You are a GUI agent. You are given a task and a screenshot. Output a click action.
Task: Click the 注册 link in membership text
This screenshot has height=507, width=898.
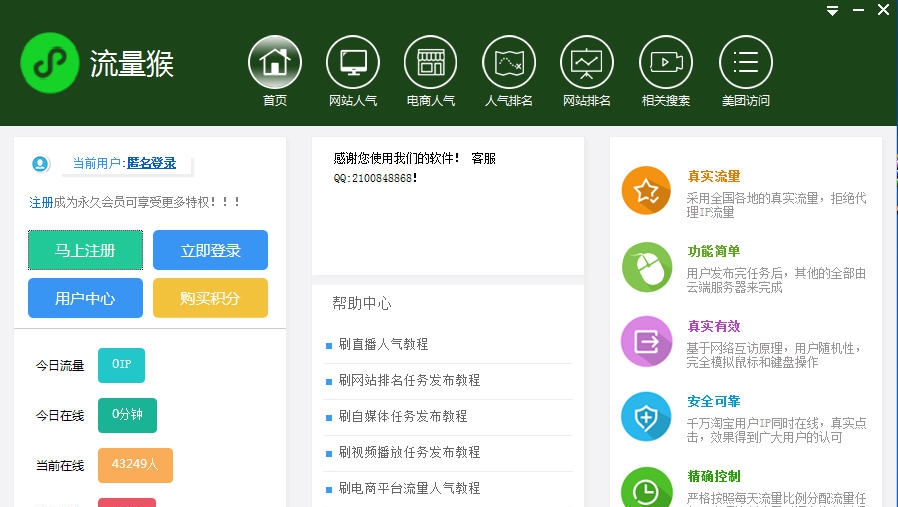41,202
